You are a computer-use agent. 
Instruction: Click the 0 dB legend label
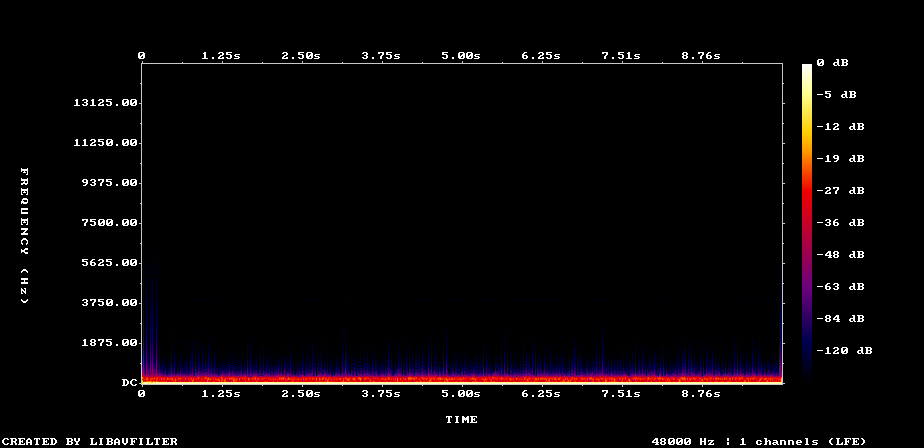(x=832, y=62)
